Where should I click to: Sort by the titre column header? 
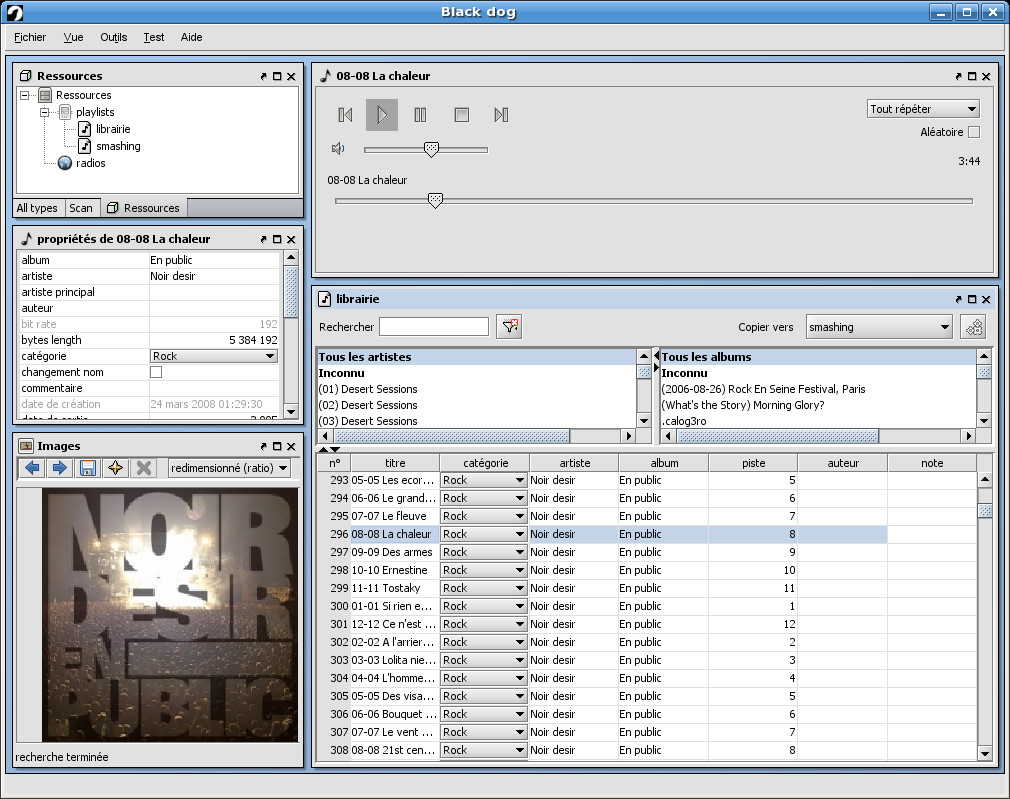click(x=395, y=463)
